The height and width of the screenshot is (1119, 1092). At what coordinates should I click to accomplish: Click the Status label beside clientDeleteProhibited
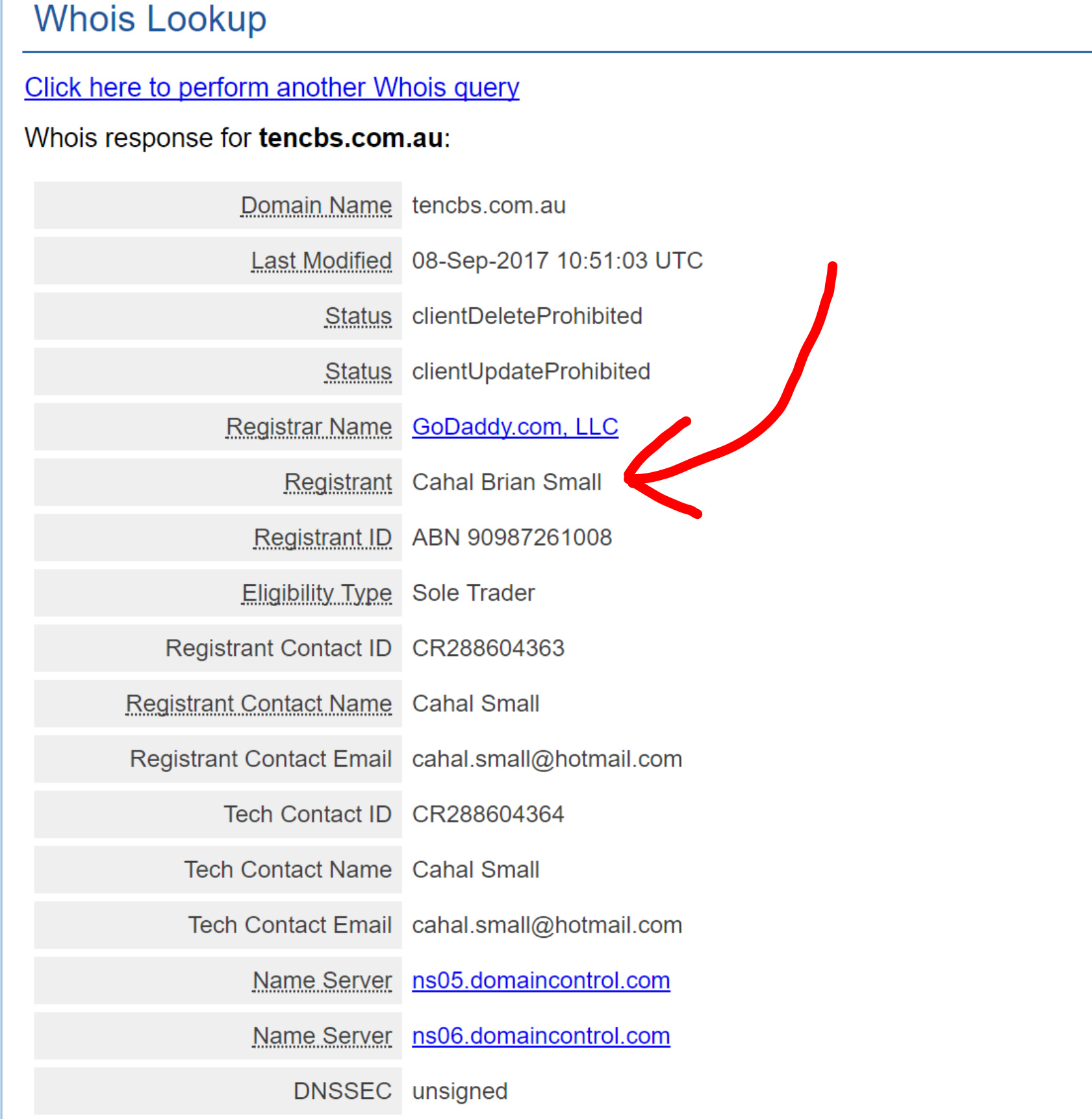tap(358, 316)
